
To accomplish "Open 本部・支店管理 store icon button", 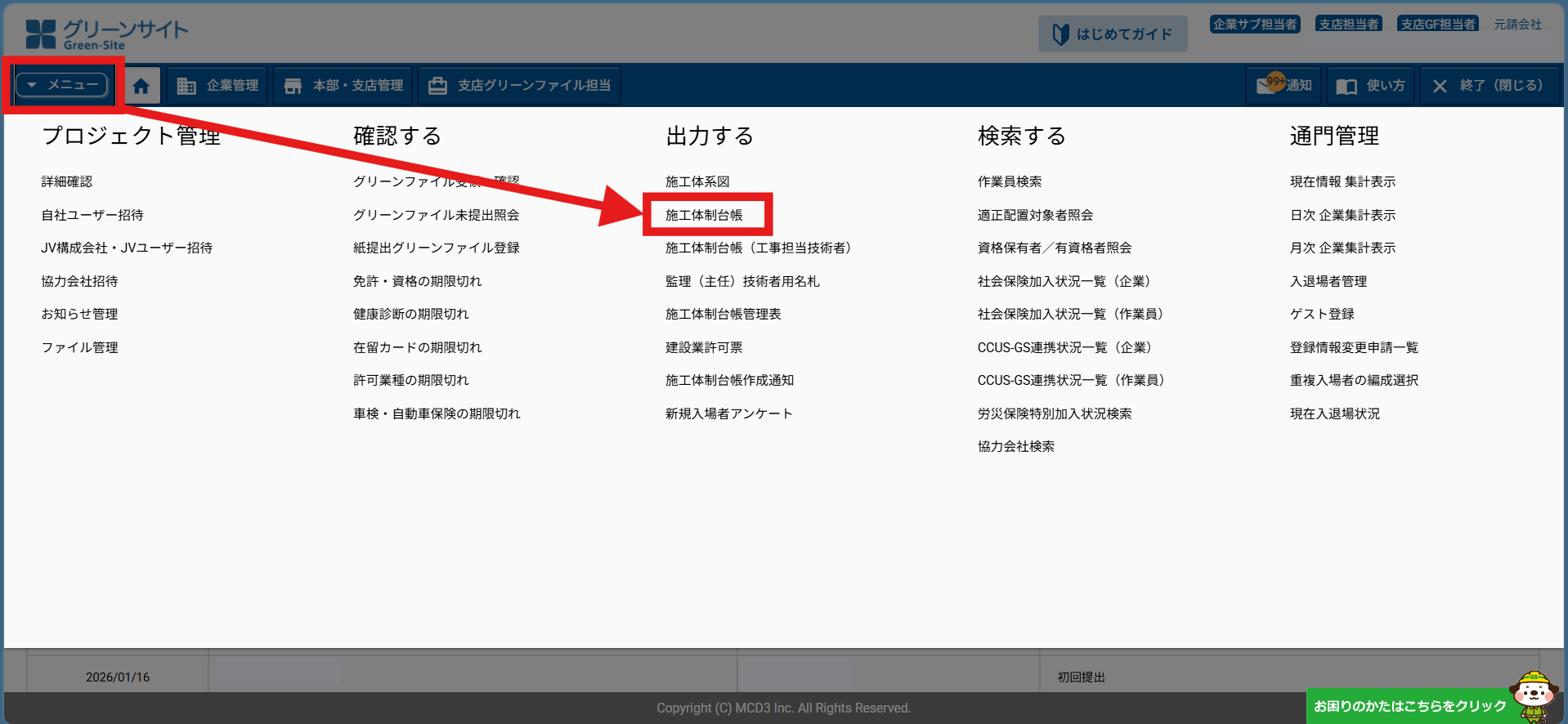I will [343, 86].
